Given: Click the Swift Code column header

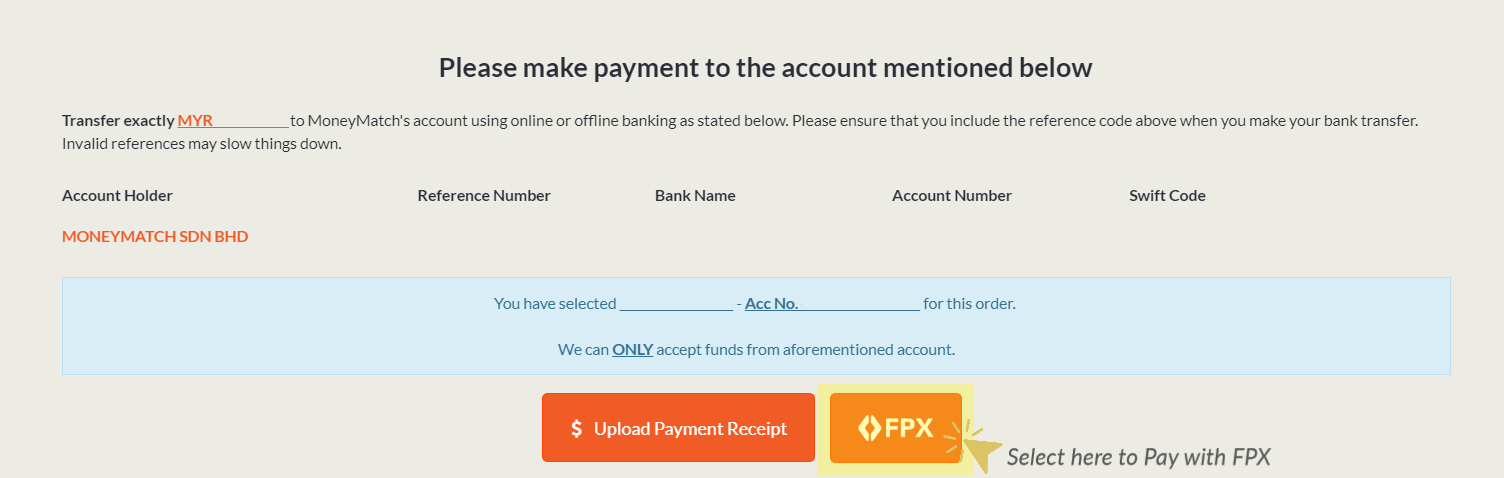Looking at the screenshot, I should (1167, 196).
